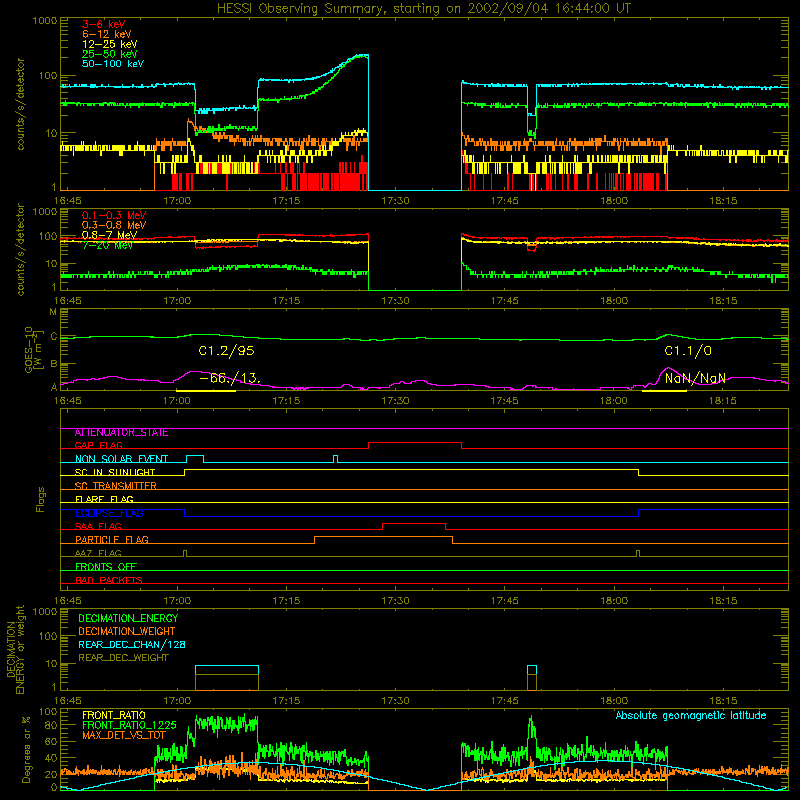Click the 'SC_IN_SUNLIGHT' flag label
The image size is (800, 800).
(115, 472)
